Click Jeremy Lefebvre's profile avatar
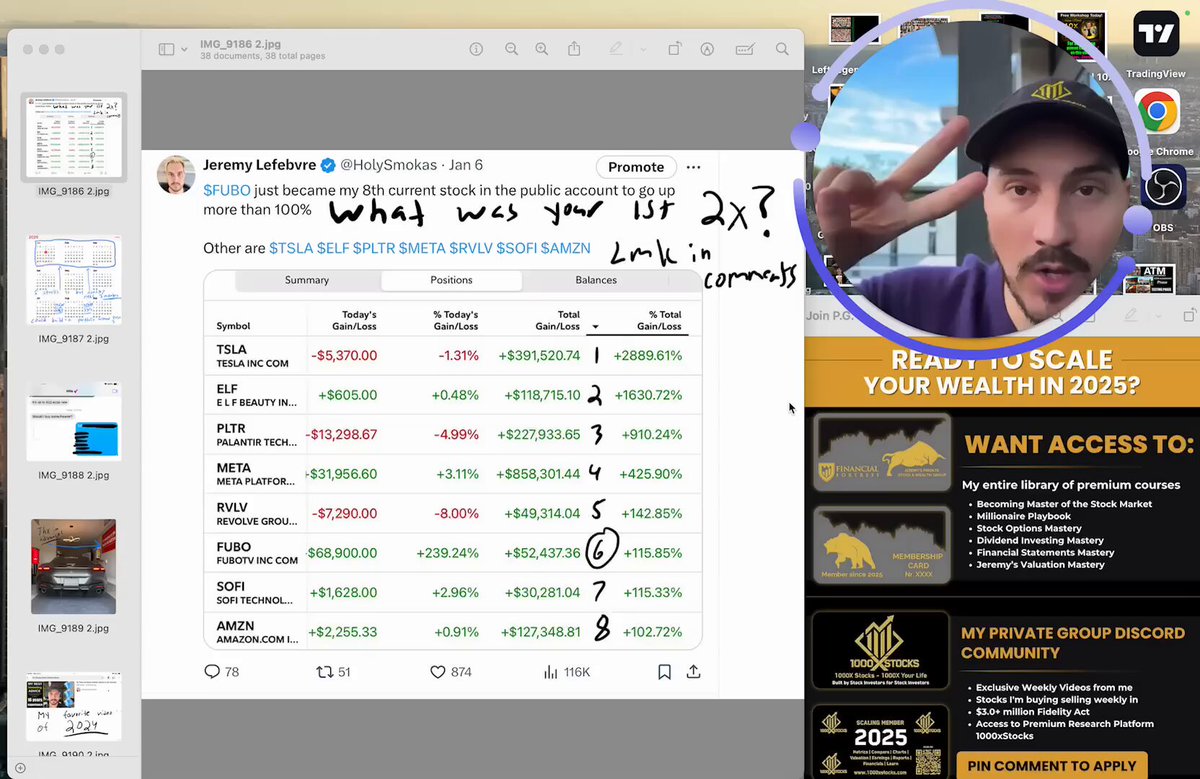The width and height of the screenshot is (1200, 779). (176, 174)
